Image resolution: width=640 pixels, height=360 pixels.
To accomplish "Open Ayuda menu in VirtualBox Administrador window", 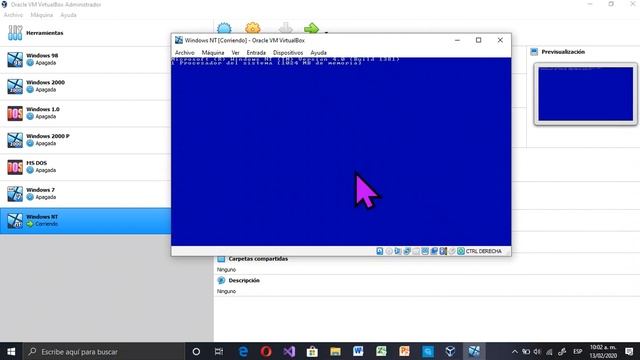I will pos(68,15).
